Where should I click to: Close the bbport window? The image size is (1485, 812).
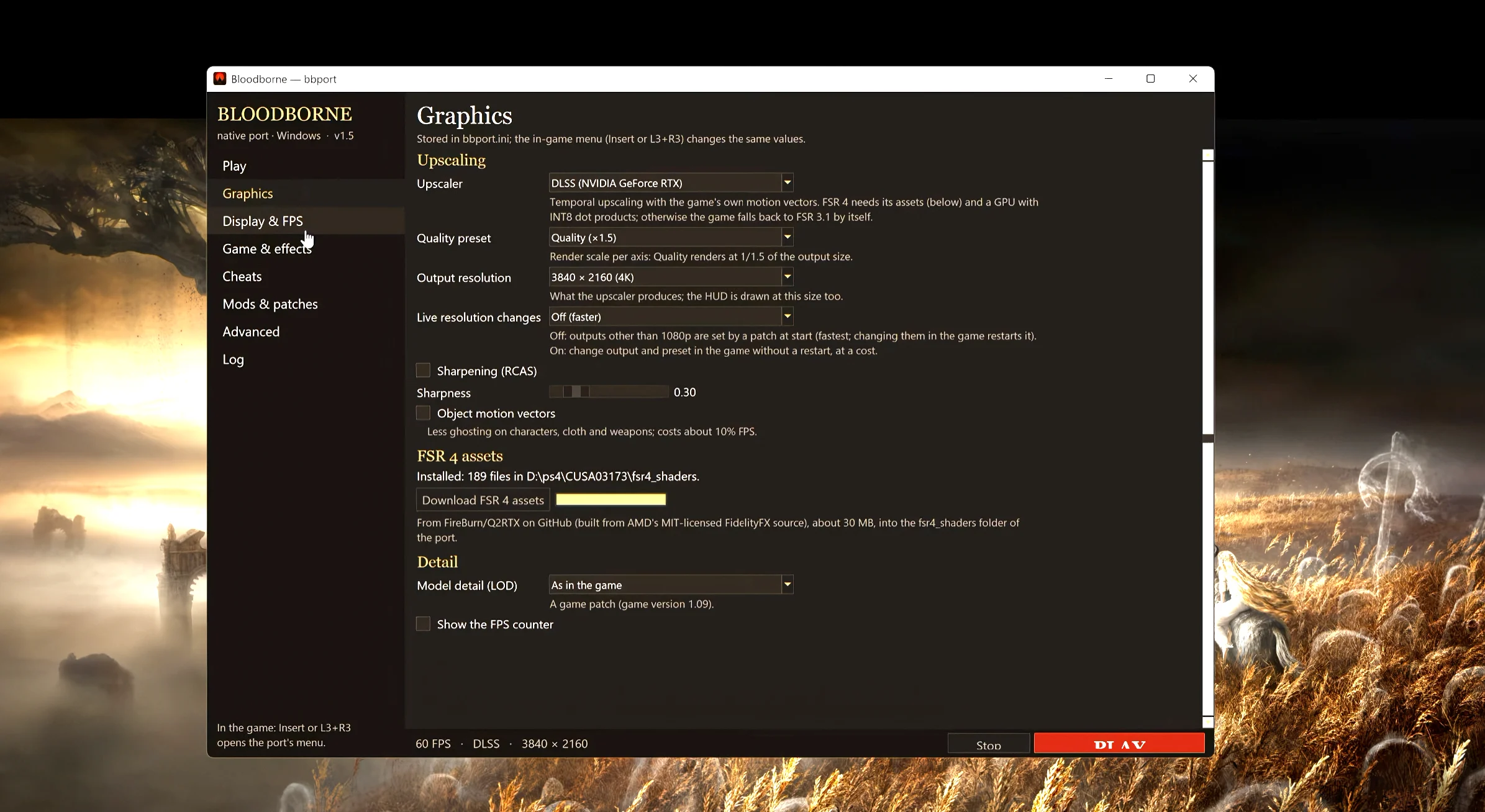(x=1193, y=79)
